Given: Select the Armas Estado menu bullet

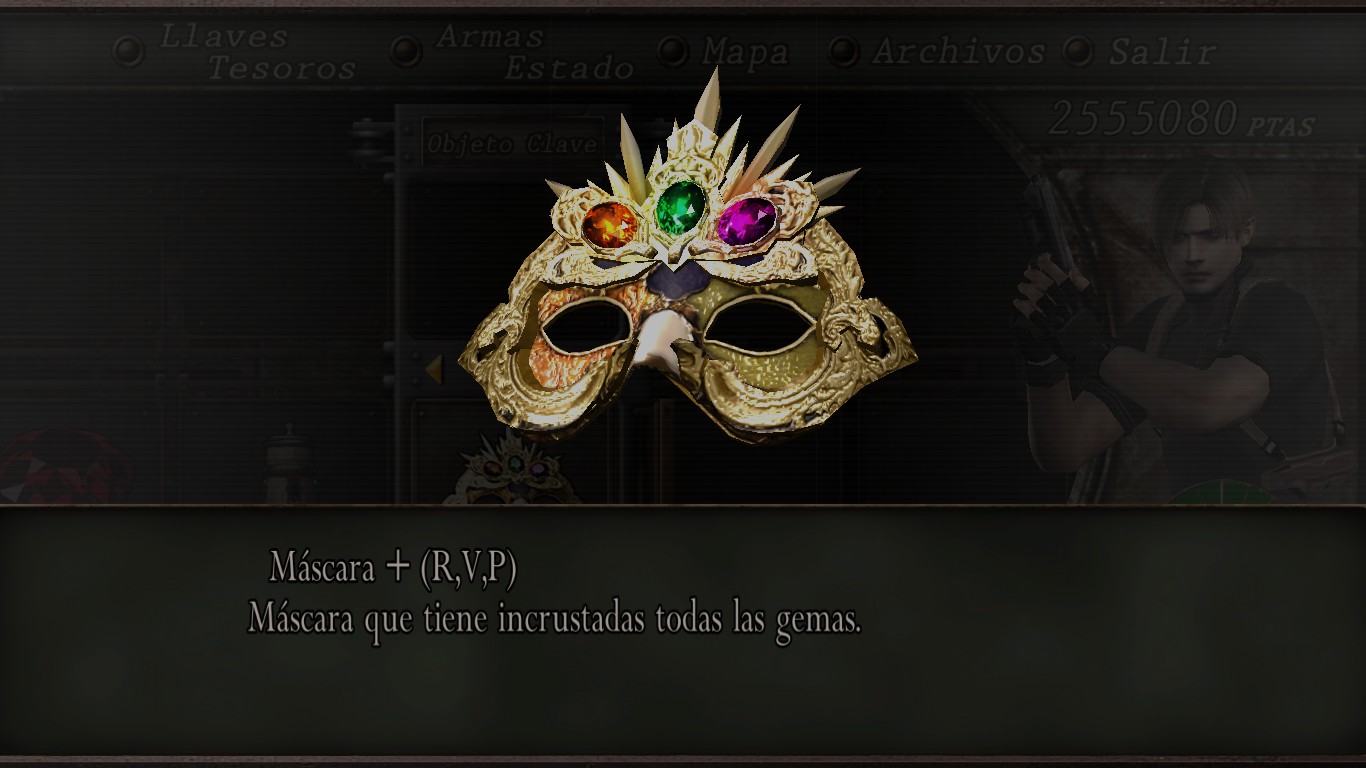Looking at the screenshot, I should [405, 51].
